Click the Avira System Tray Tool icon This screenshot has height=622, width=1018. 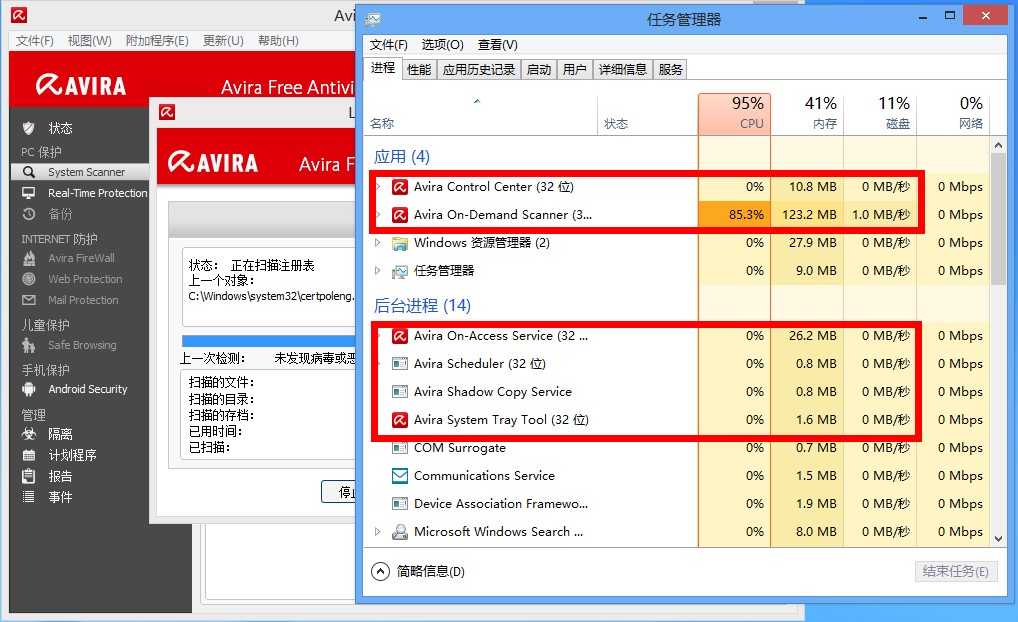point(400,420)
